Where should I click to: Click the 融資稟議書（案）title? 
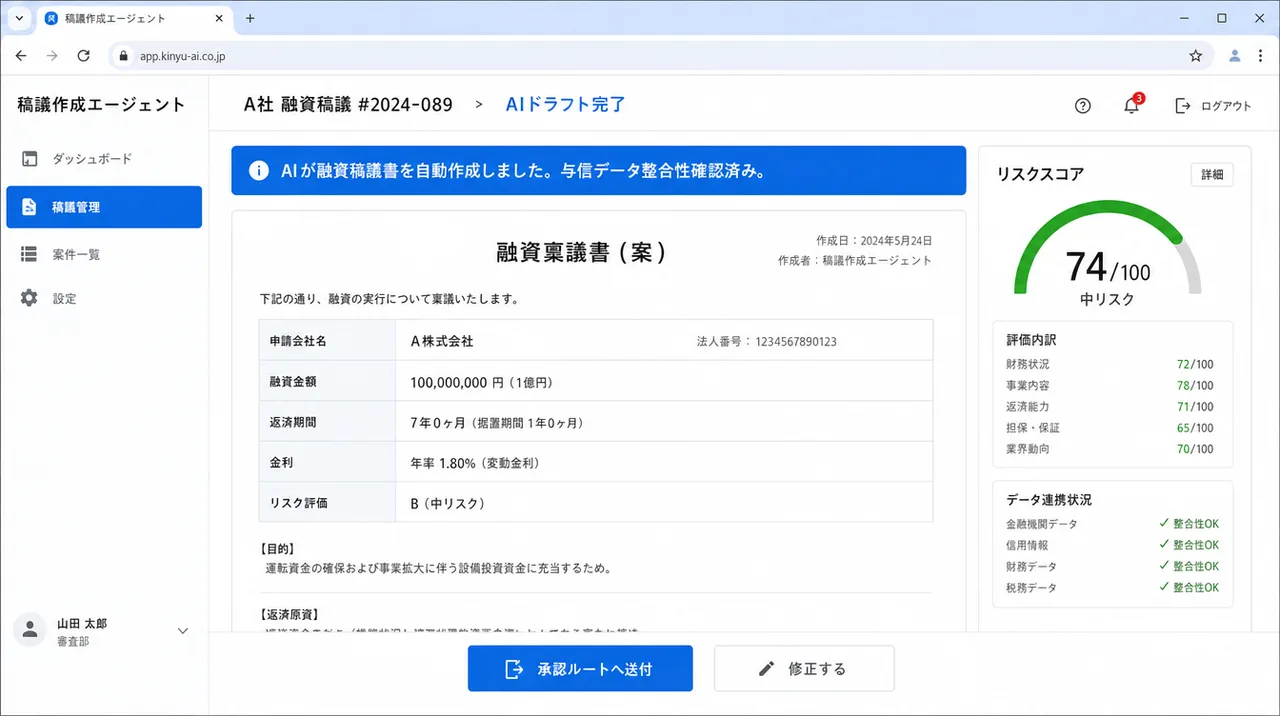tap(582, 252)
